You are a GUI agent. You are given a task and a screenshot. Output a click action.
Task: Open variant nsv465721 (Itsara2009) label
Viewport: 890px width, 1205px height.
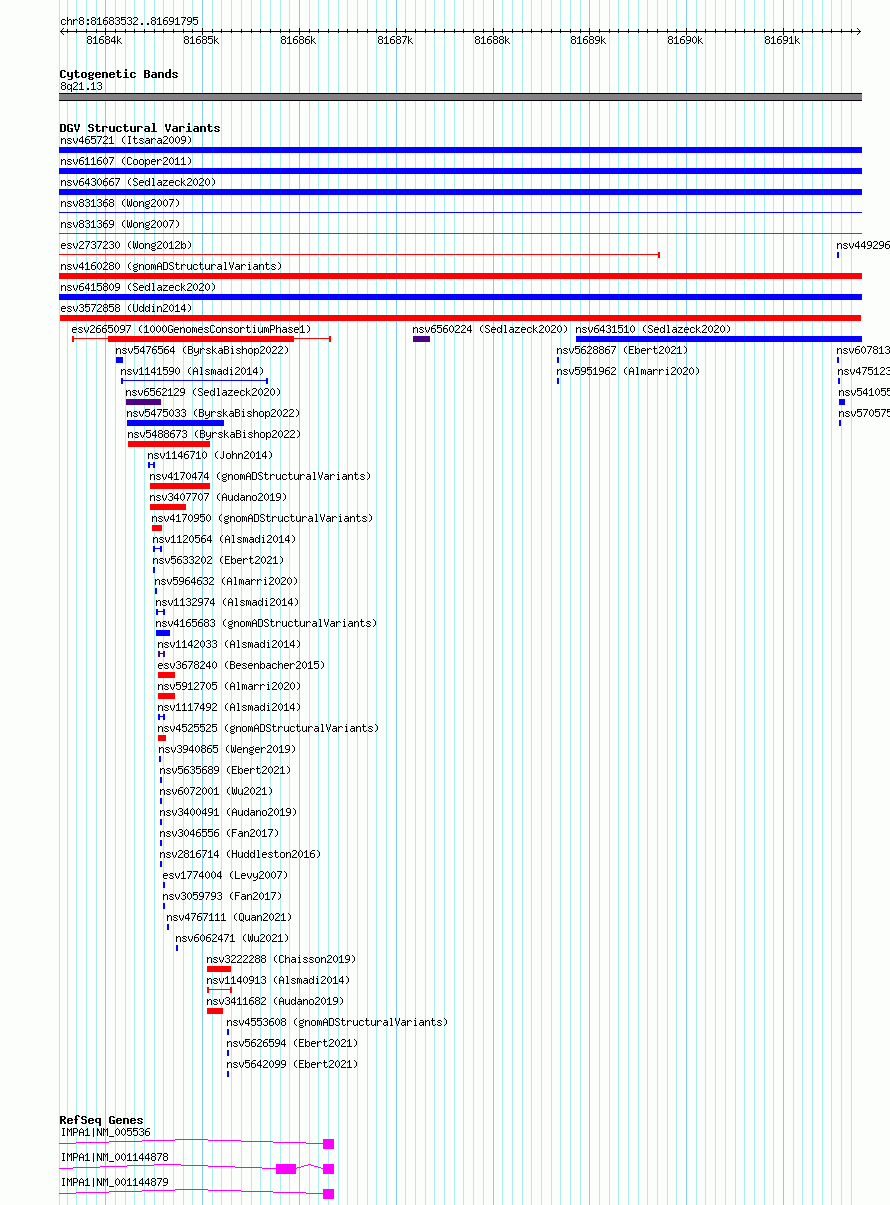coord(126,140)
